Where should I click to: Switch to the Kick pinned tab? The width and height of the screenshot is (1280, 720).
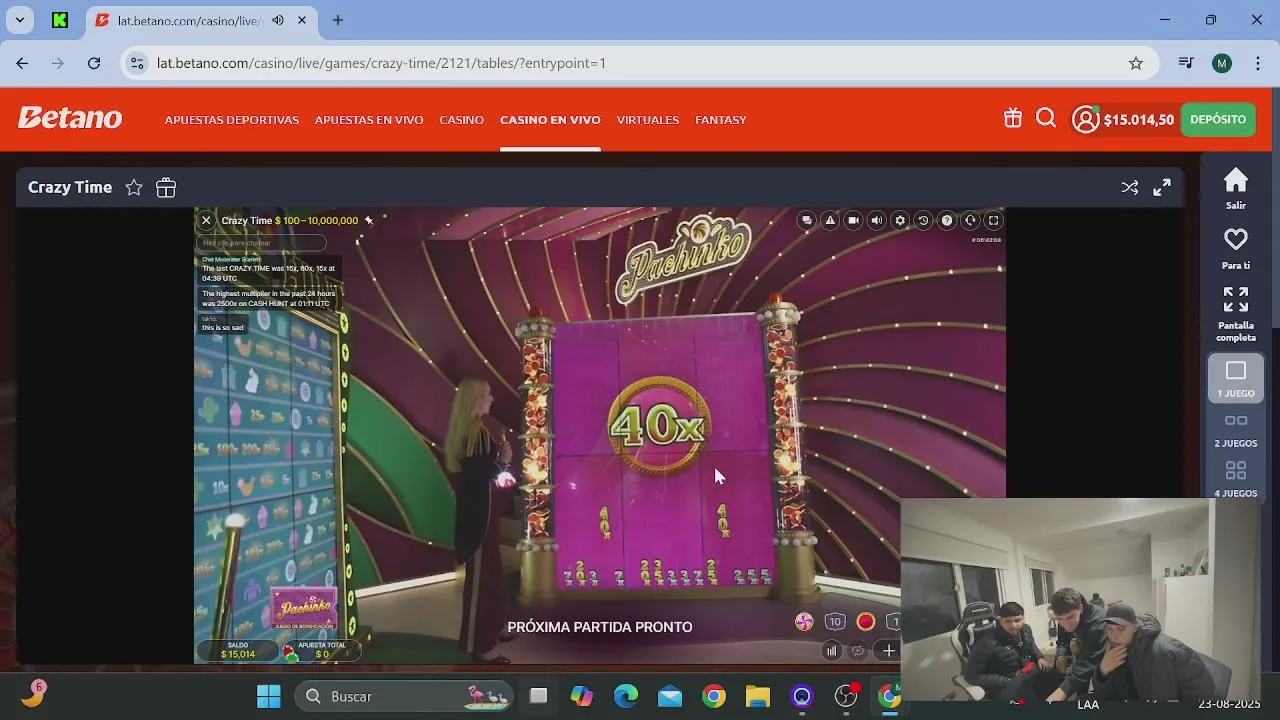coord(60,20)
